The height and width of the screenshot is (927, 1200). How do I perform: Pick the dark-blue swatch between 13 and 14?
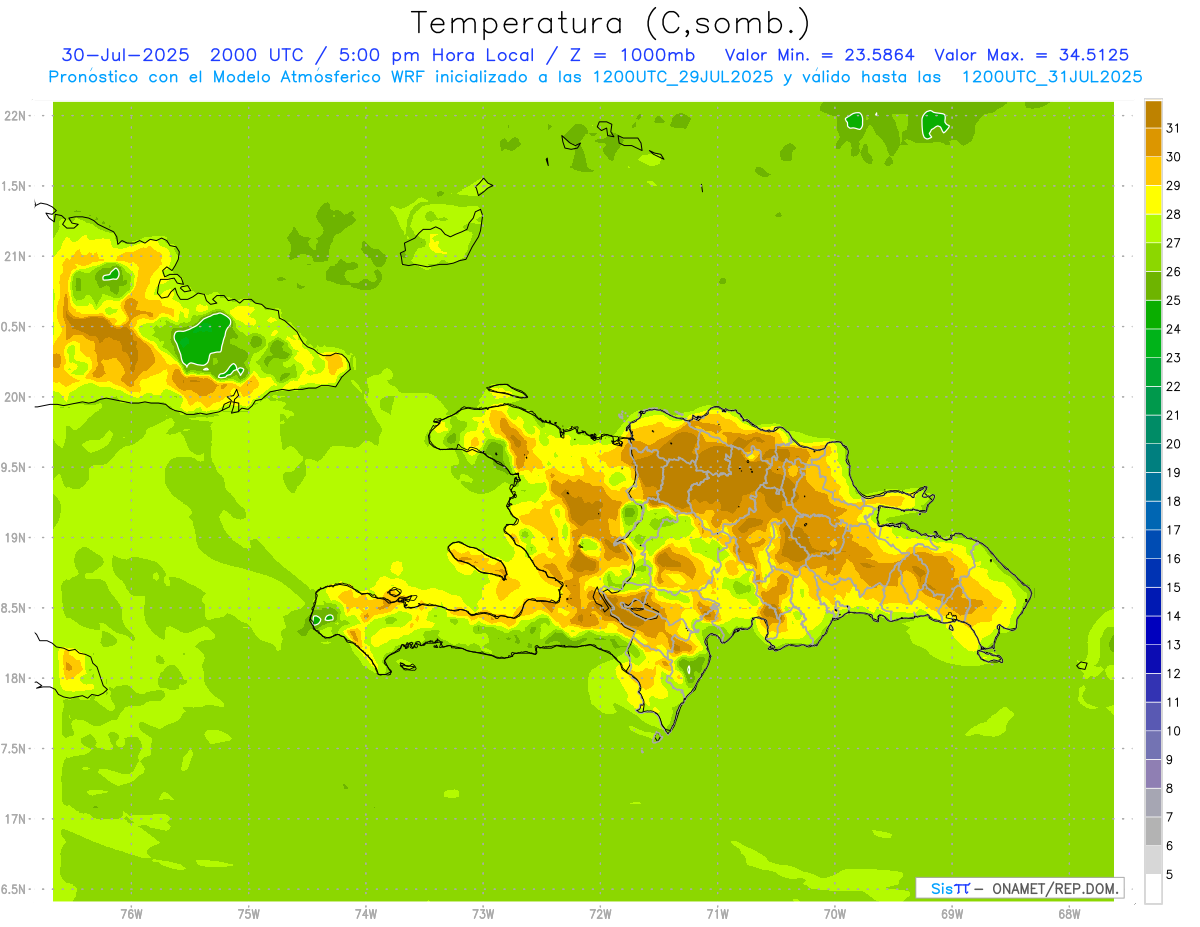(1153, 630)
